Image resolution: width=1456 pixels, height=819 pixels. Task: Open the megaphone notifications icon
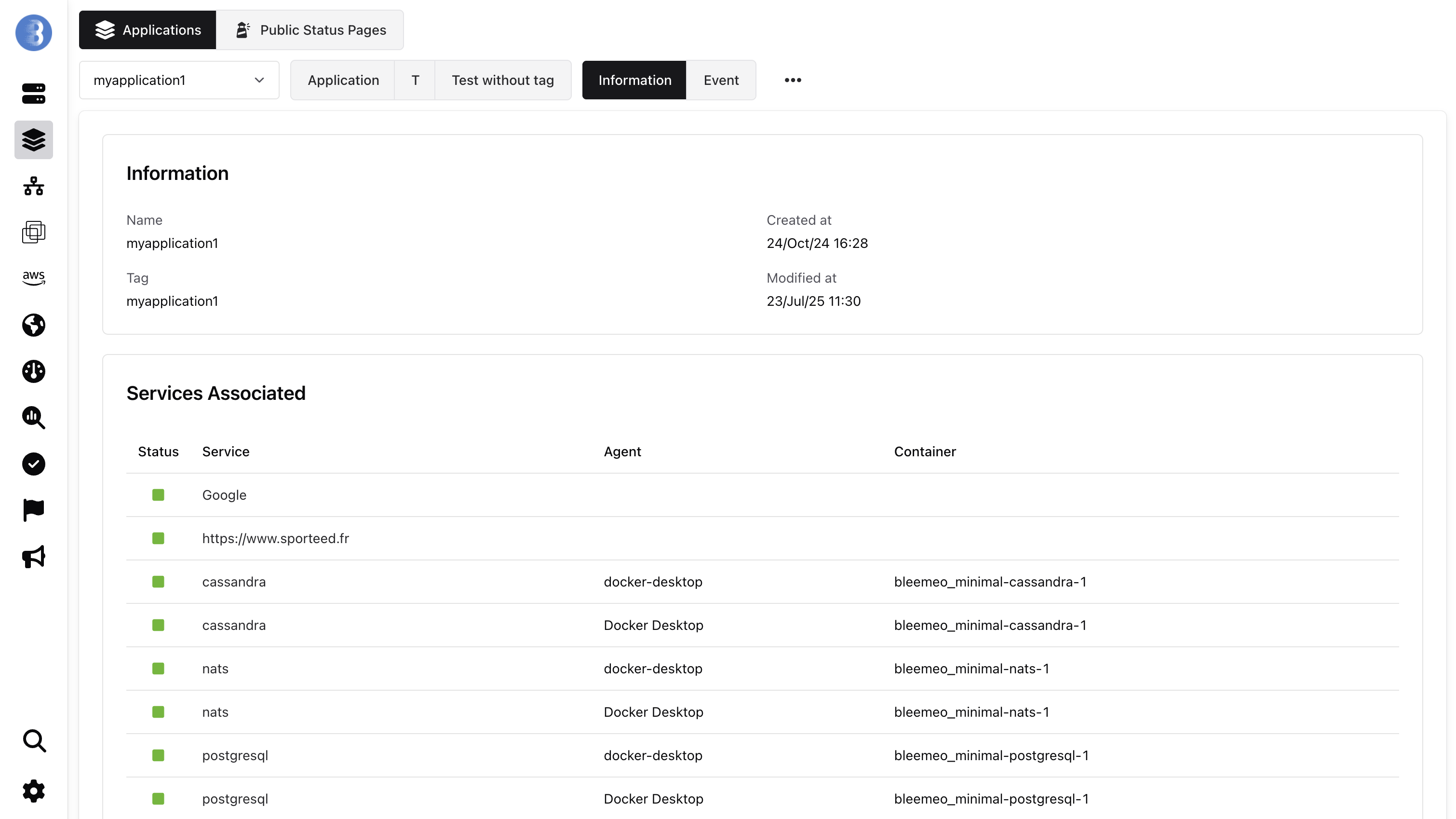pos(33,557)
